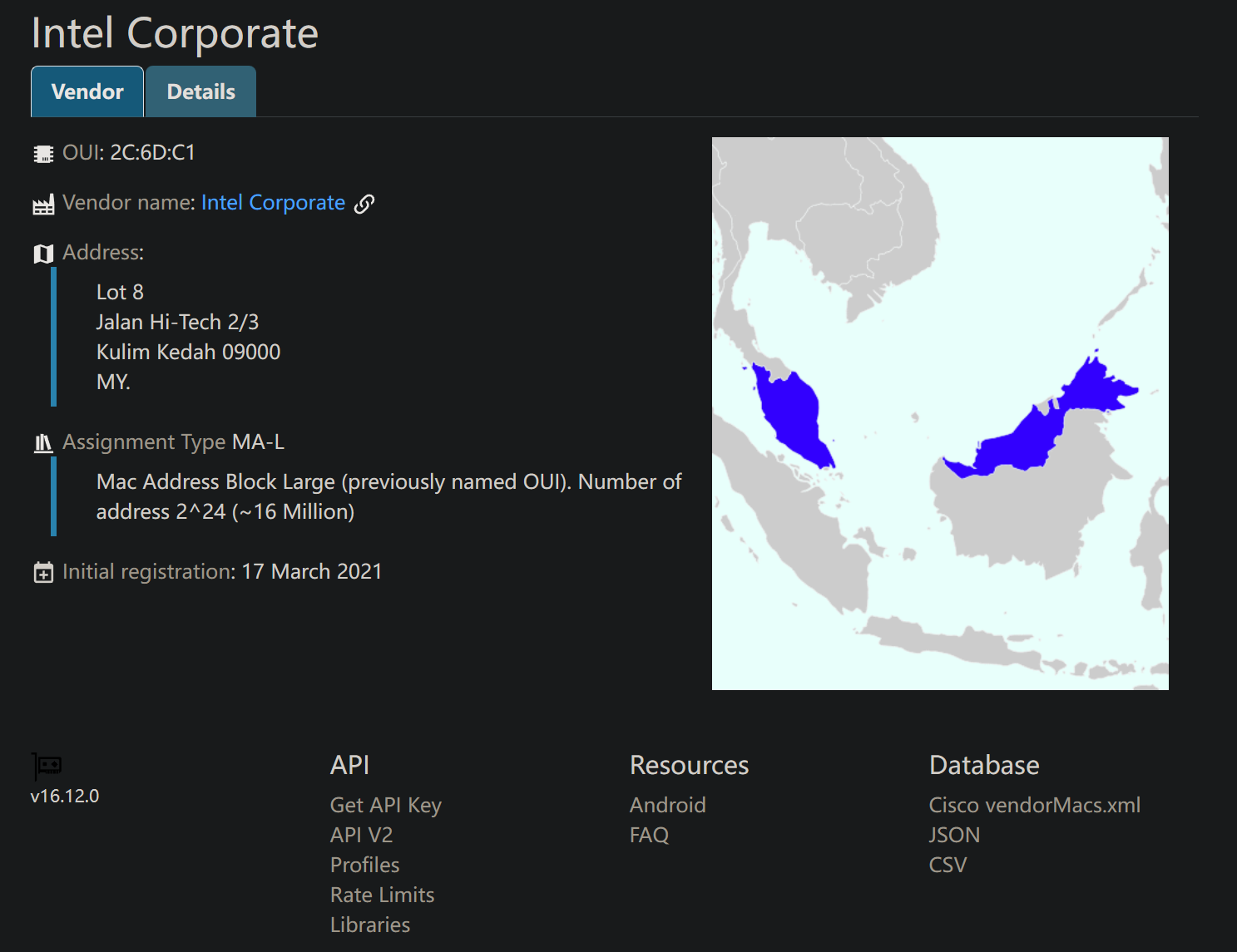Image resolution: width=1237 pixels, height=952 pixels.
Task: Click the map icon beside Address
Action: pyautogui.click(x=43, y=254)
